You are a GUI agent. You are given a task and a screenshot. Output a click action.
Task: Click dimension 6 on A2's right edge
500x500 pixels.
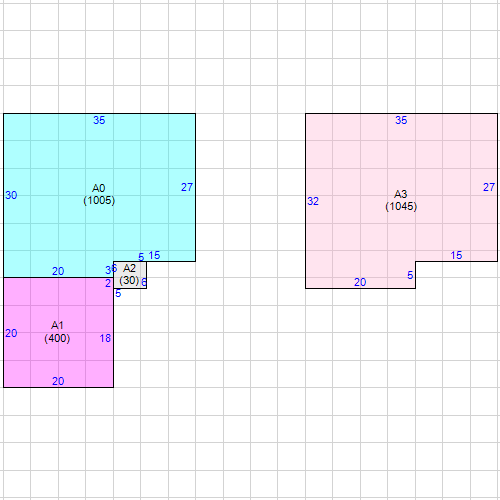coord(144,283)
